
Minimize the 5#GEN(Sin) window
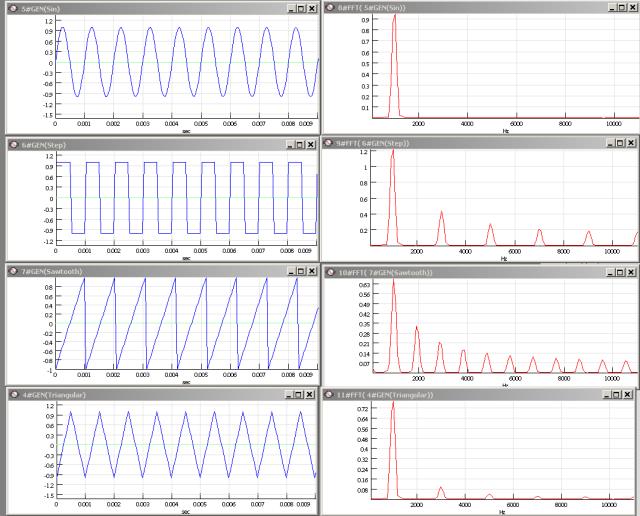pos(291,9)
